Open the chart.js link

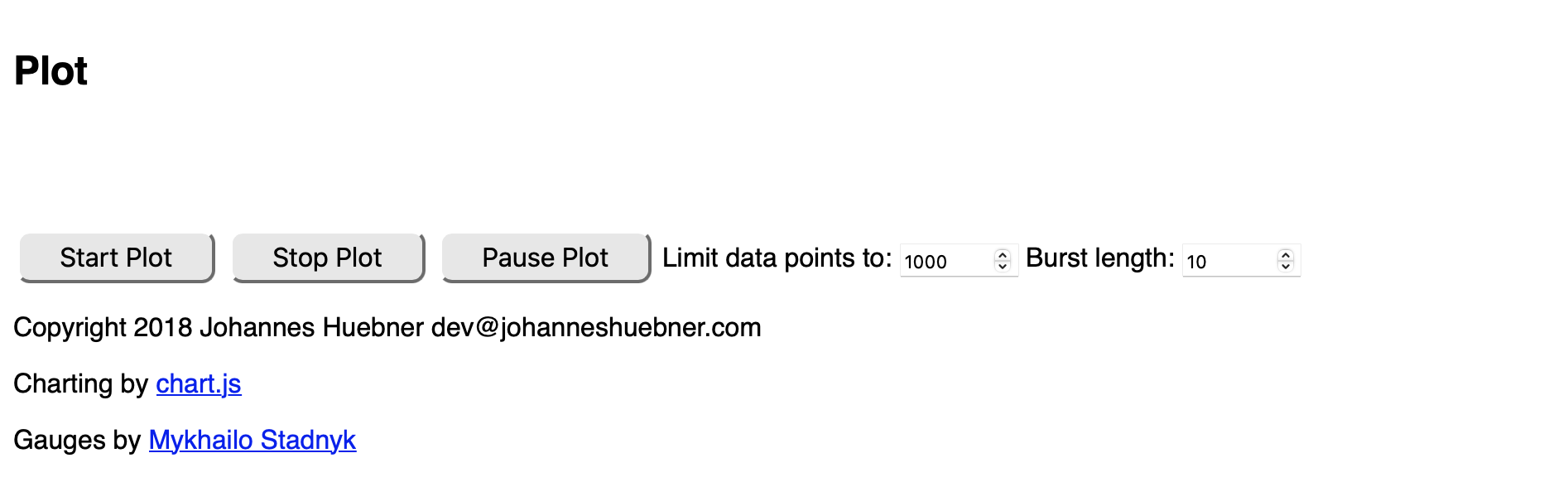(x=199, y=383)
